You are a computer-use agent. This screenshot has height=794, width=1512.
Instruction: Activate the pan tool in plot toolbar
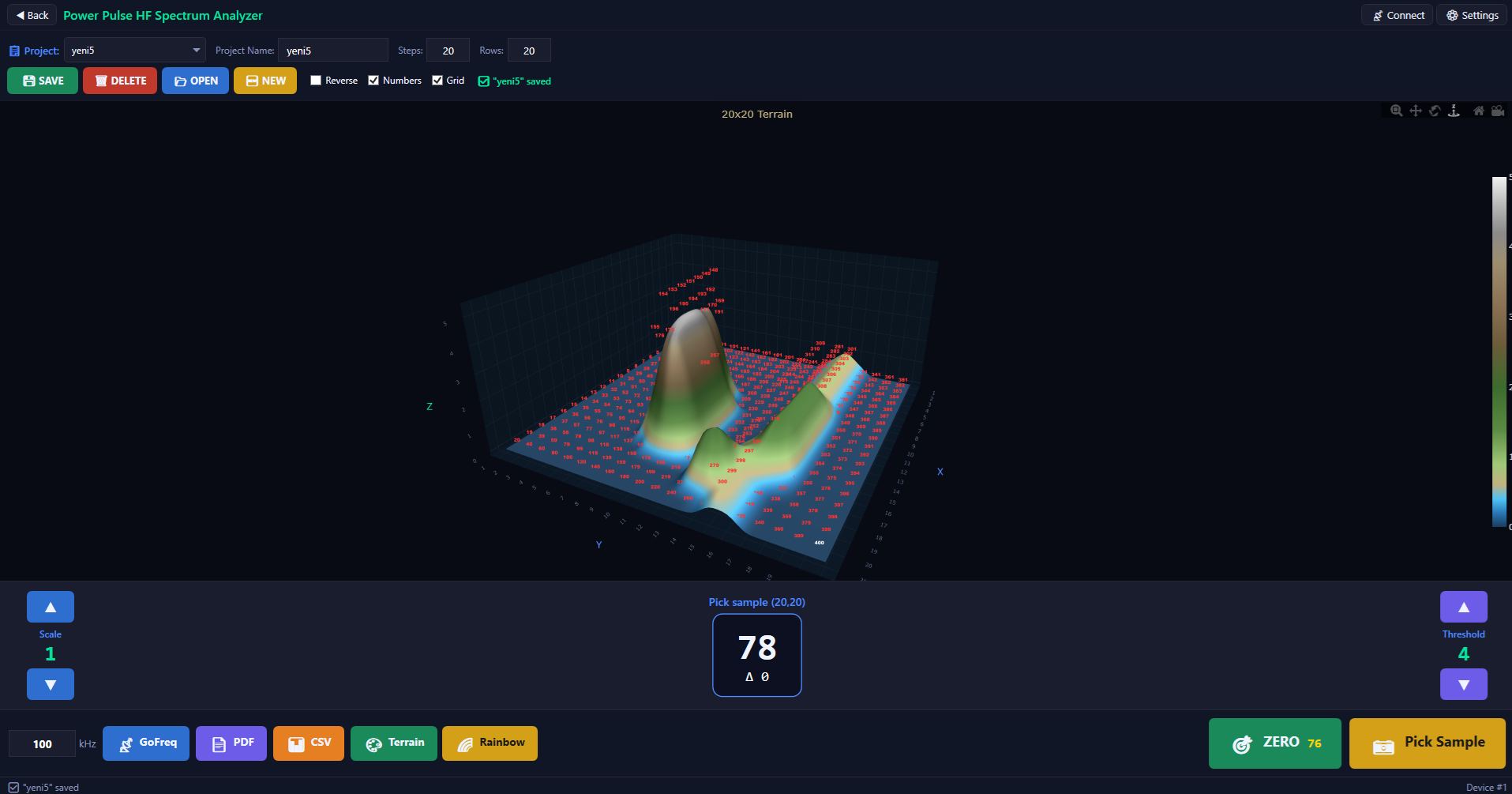coord(1416,111)
